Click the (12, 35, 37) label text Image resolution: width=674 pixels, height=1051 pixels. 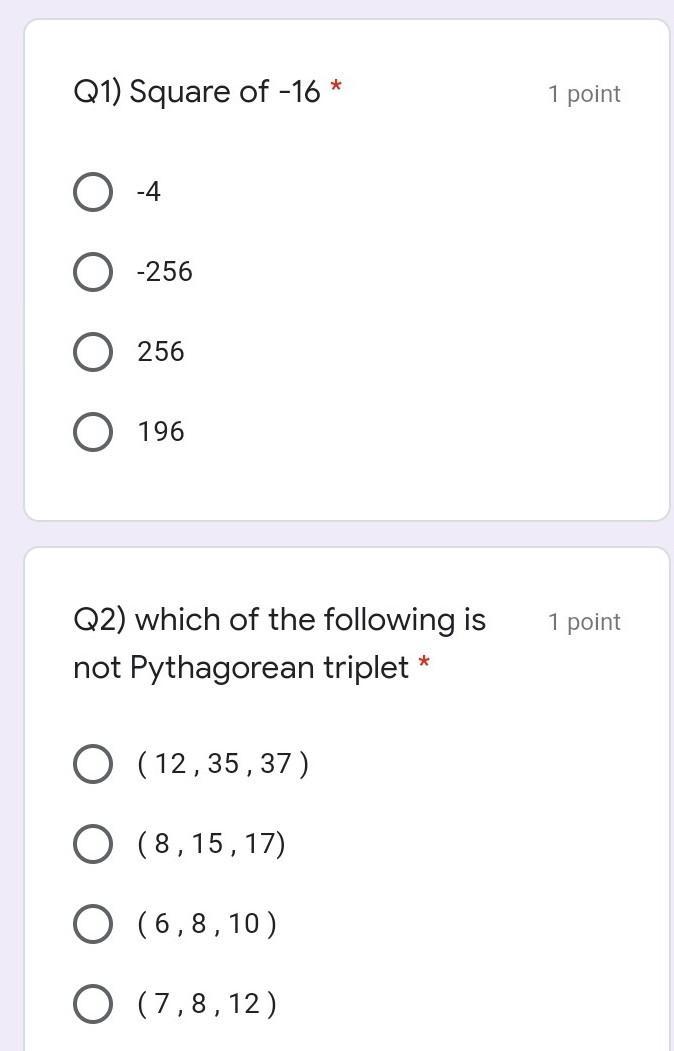click(224, 764)
